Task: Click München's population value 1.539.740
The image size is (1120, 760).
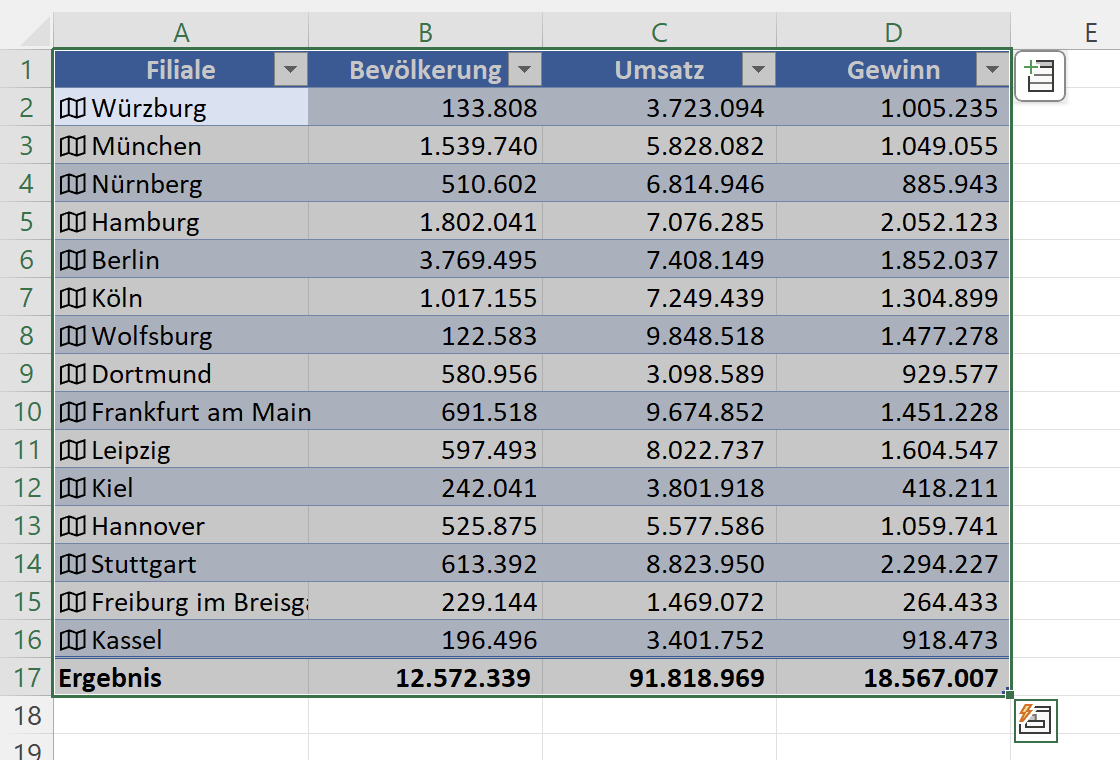Action: click(478, 146)
